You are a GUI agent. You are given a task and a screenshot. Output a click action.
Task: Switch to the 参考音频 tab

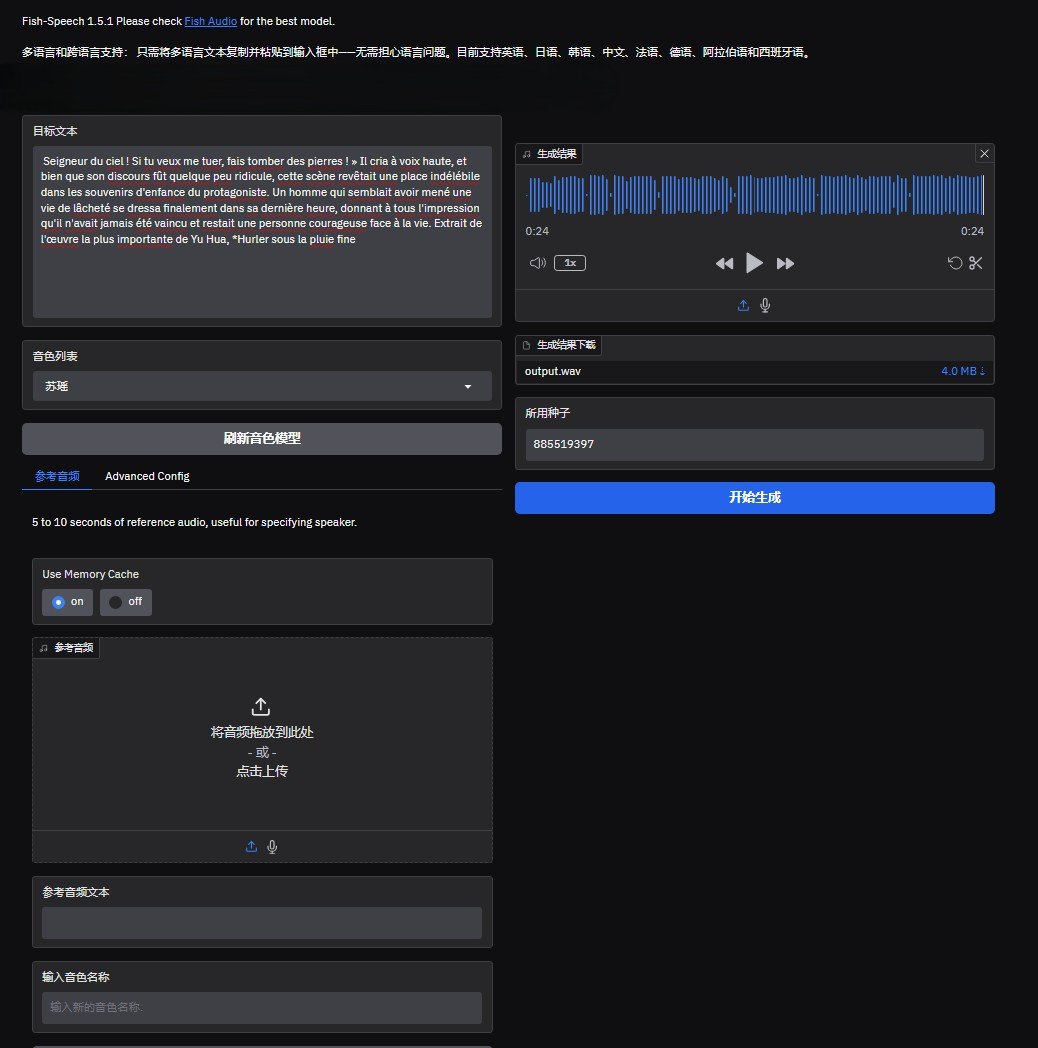(57, 476)
